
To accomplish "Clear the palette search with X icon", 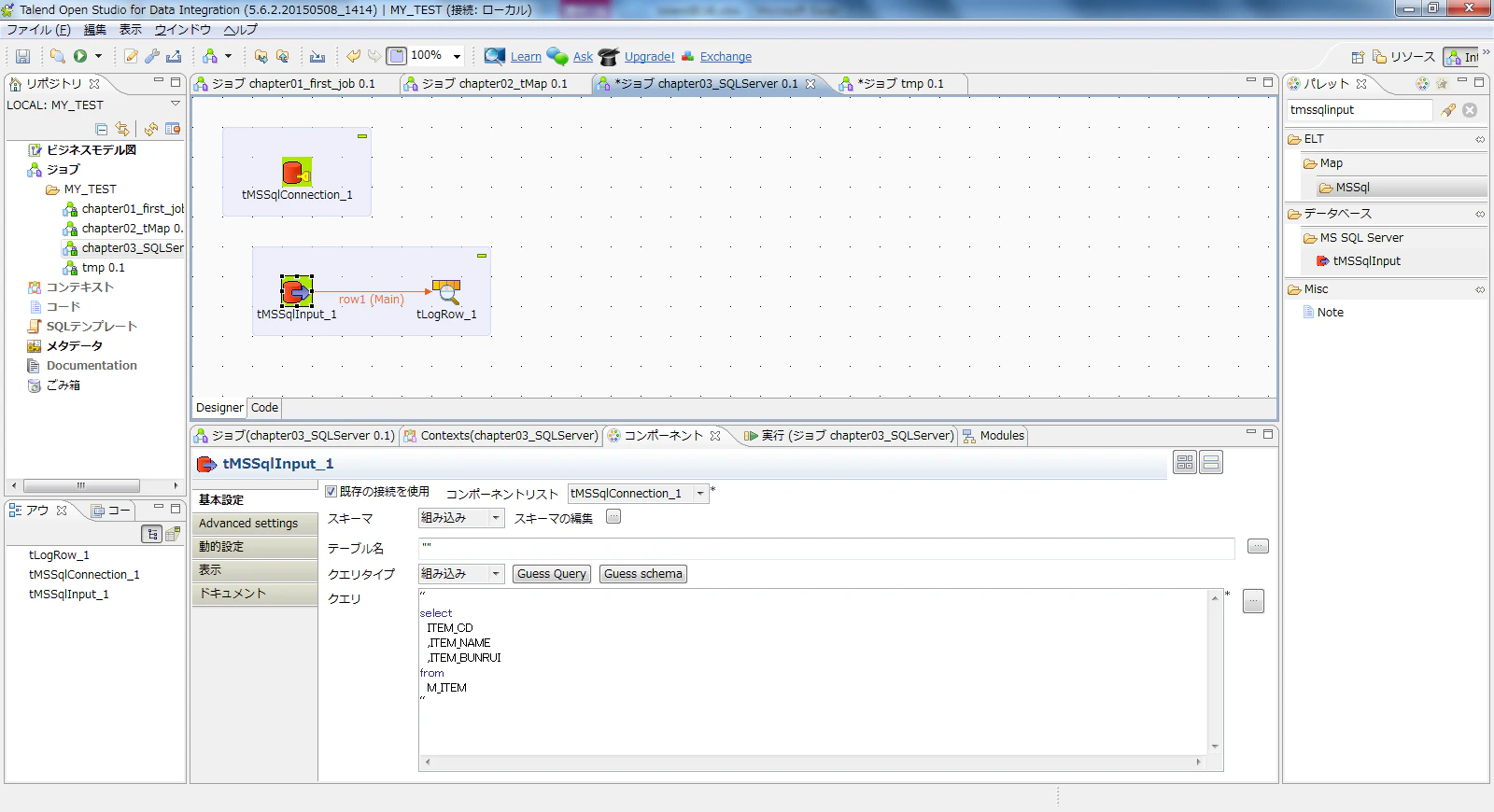I will [x=1470, y=110].
